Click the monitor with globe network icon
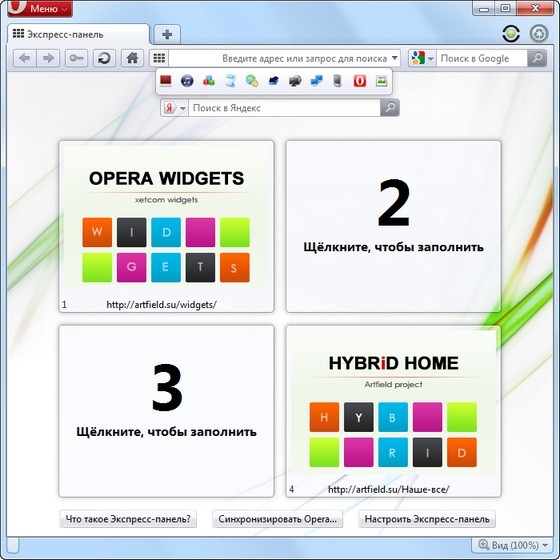 [x=295, y=81]
